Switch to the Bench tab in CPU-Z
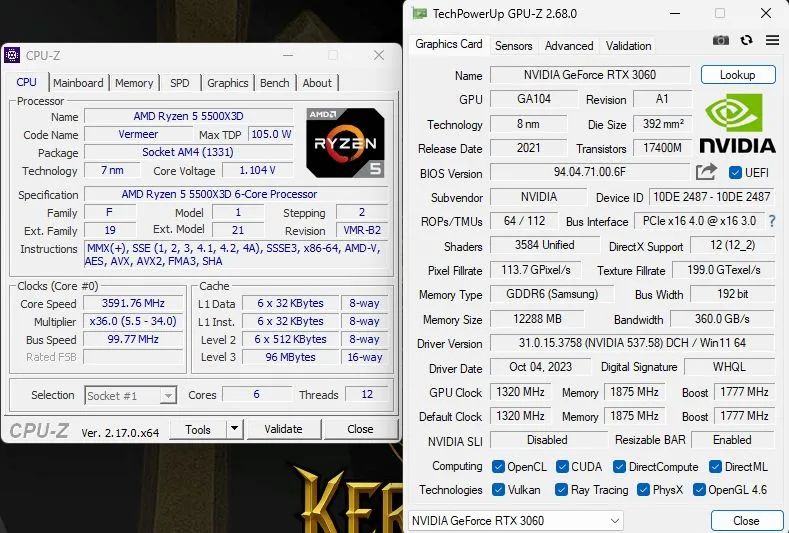This screenshot has height=533, width=789. [x=275, y=83]
